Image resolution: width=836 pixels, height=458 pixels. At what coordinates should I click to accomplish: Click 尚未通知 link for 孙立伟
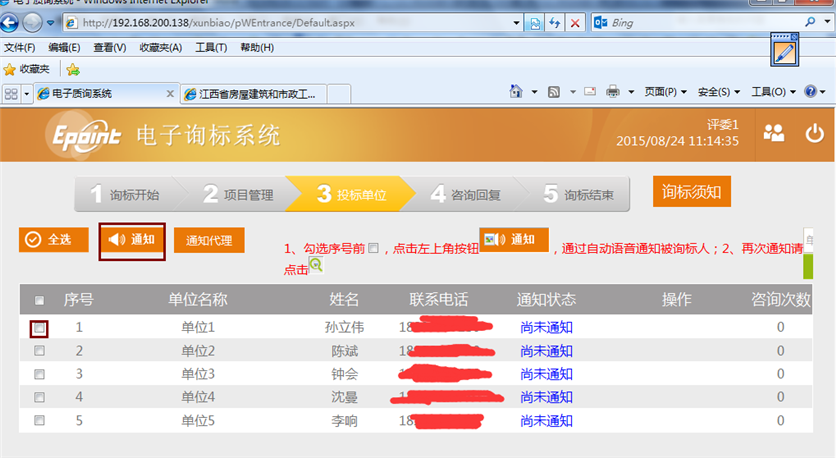click(546, 327)
